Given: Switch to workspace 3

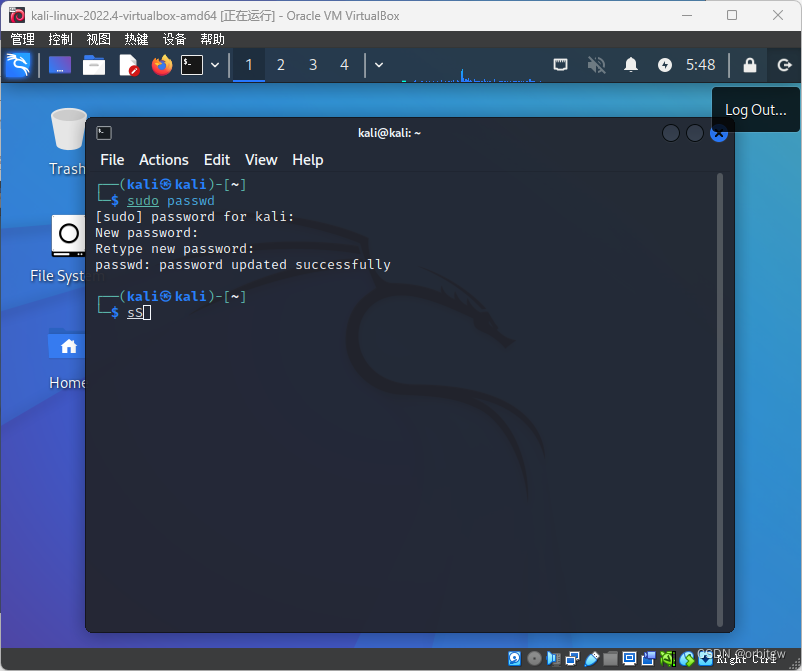Looking at the screenshot, I should point(313,65).
